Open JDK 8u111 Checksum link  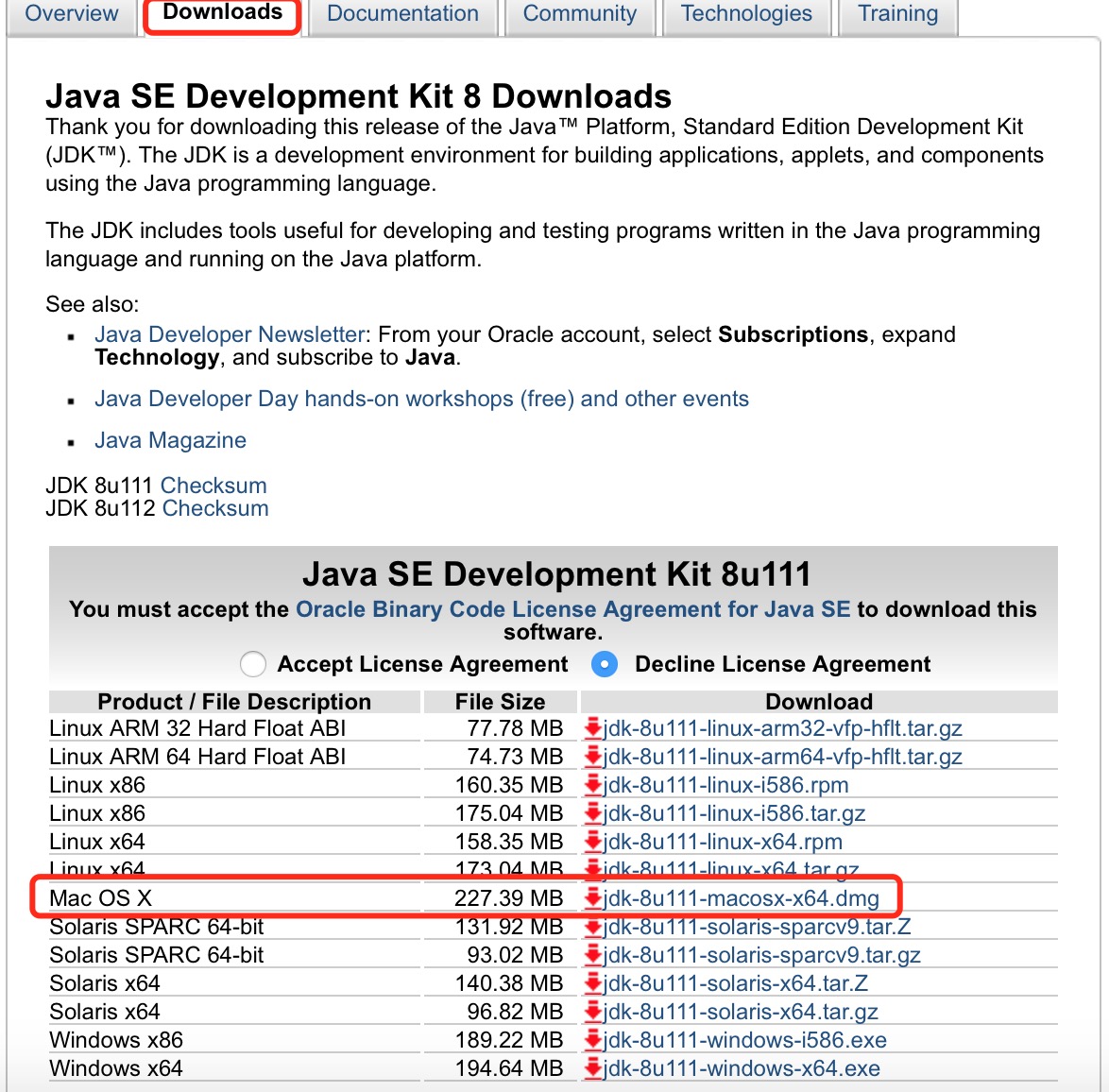coord(213,486)
